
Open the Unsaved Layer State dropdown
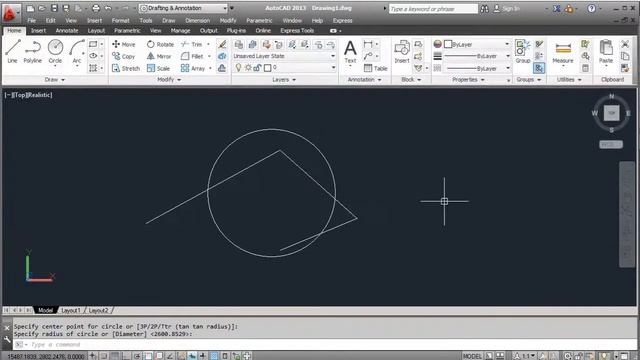(x=284, y=56)
